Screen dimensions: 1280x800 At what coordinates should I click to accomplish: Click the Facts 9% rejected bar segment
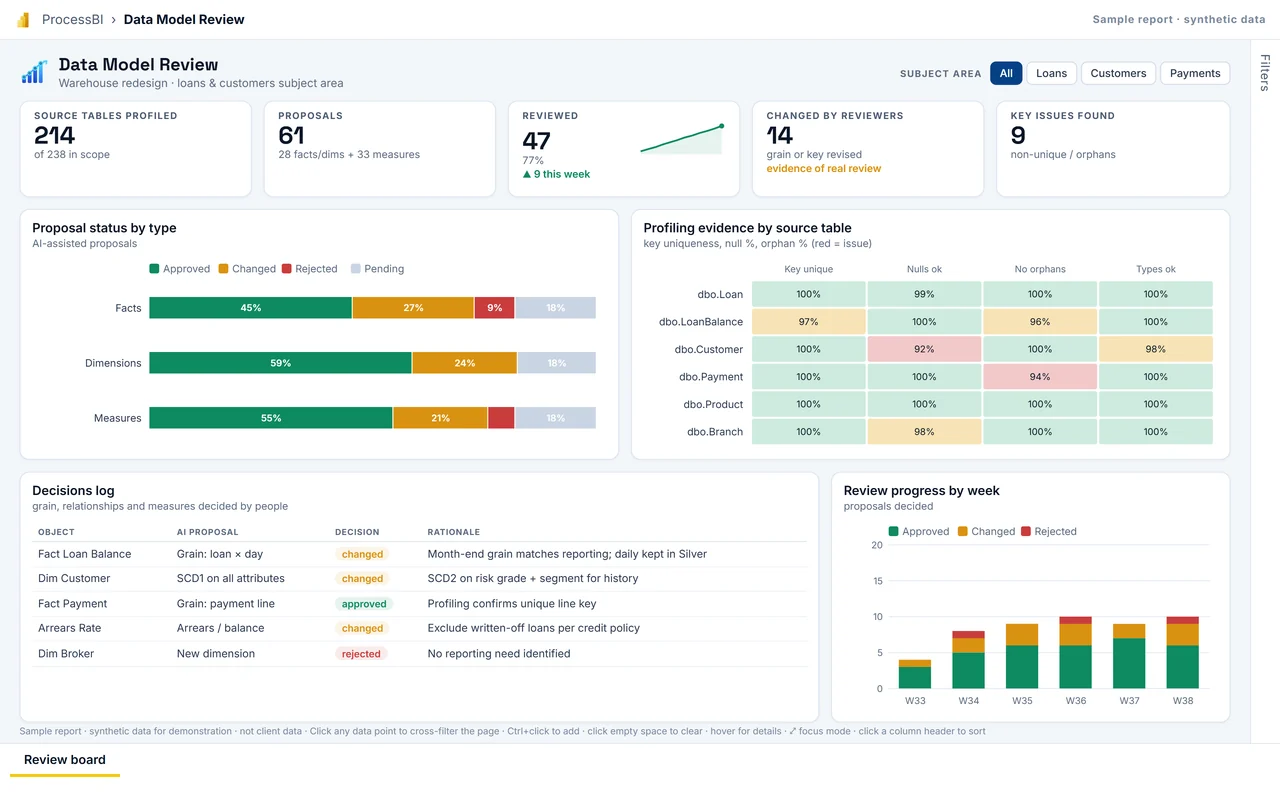pyautogui.click(x=494, y=308)
